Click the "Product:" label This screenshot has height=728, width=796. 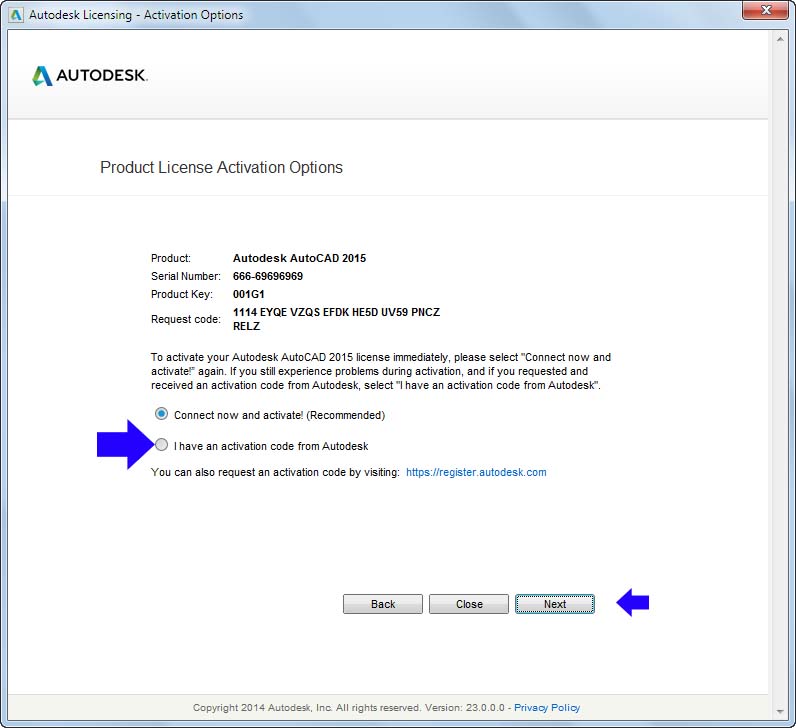pyautogui.click(x=171, y=258)
